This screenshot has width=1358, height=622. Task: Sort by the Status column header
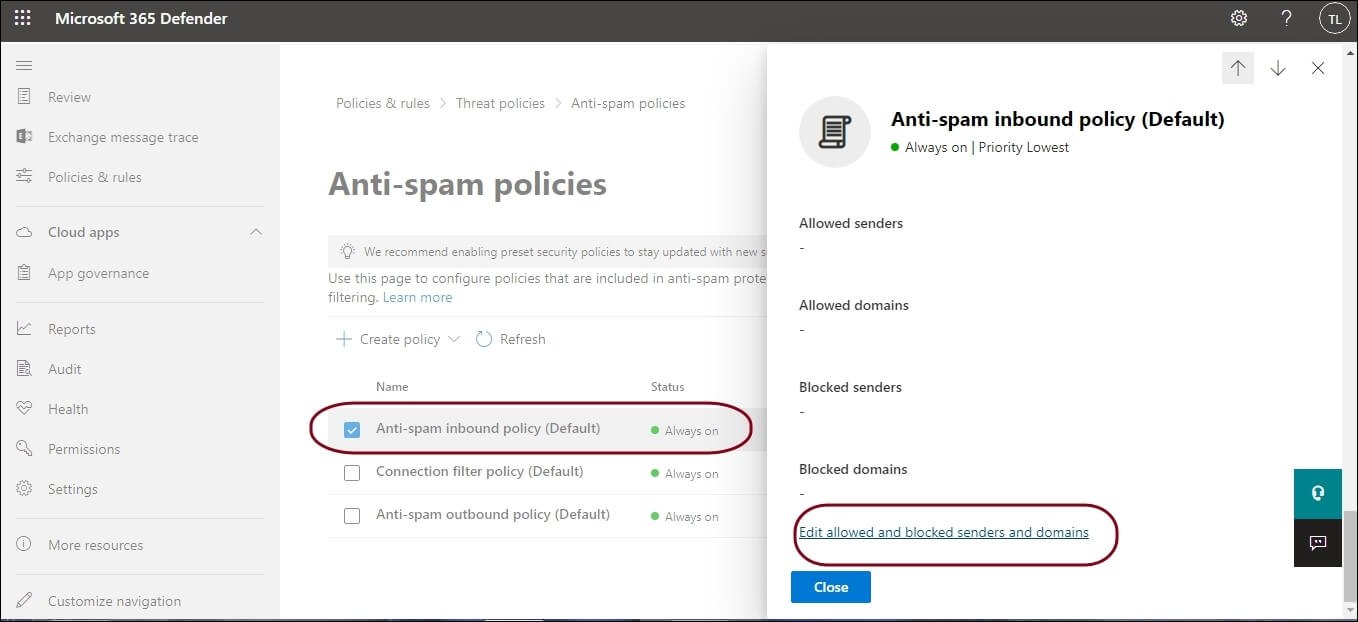(667, 386)
